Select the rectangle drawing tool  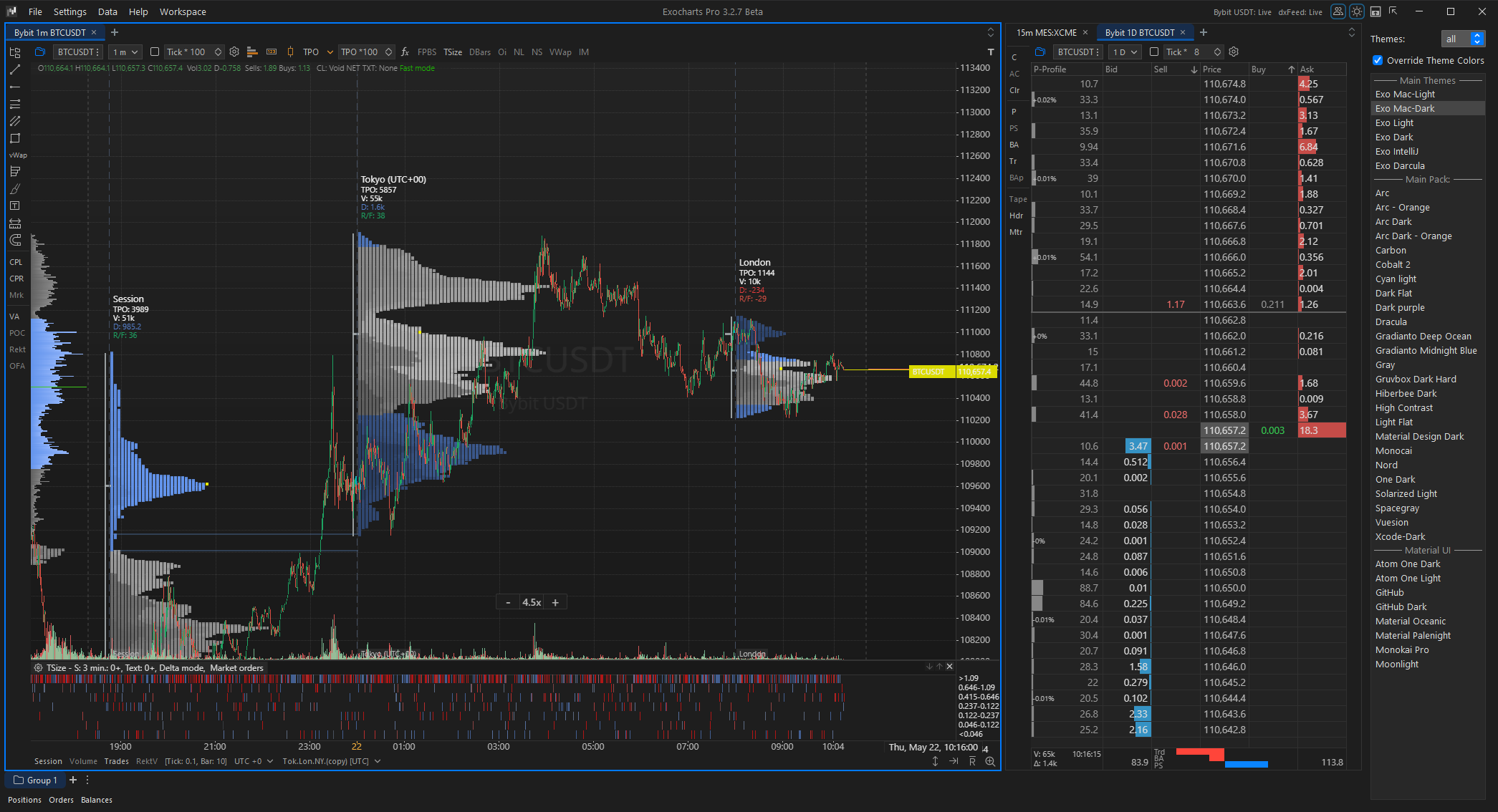point(15,138)
